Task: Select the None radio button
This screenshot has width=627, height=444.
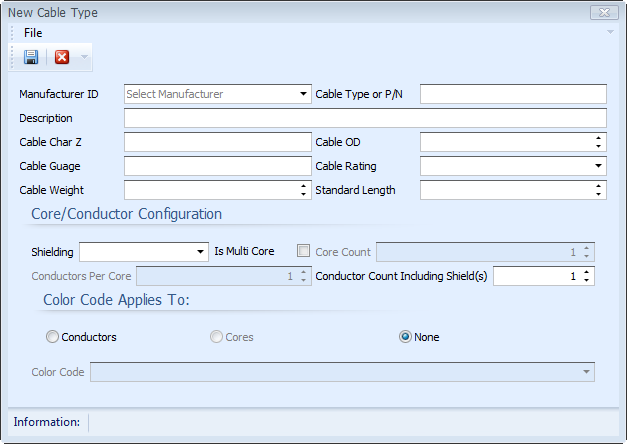Action: click(x=405, y=337)
